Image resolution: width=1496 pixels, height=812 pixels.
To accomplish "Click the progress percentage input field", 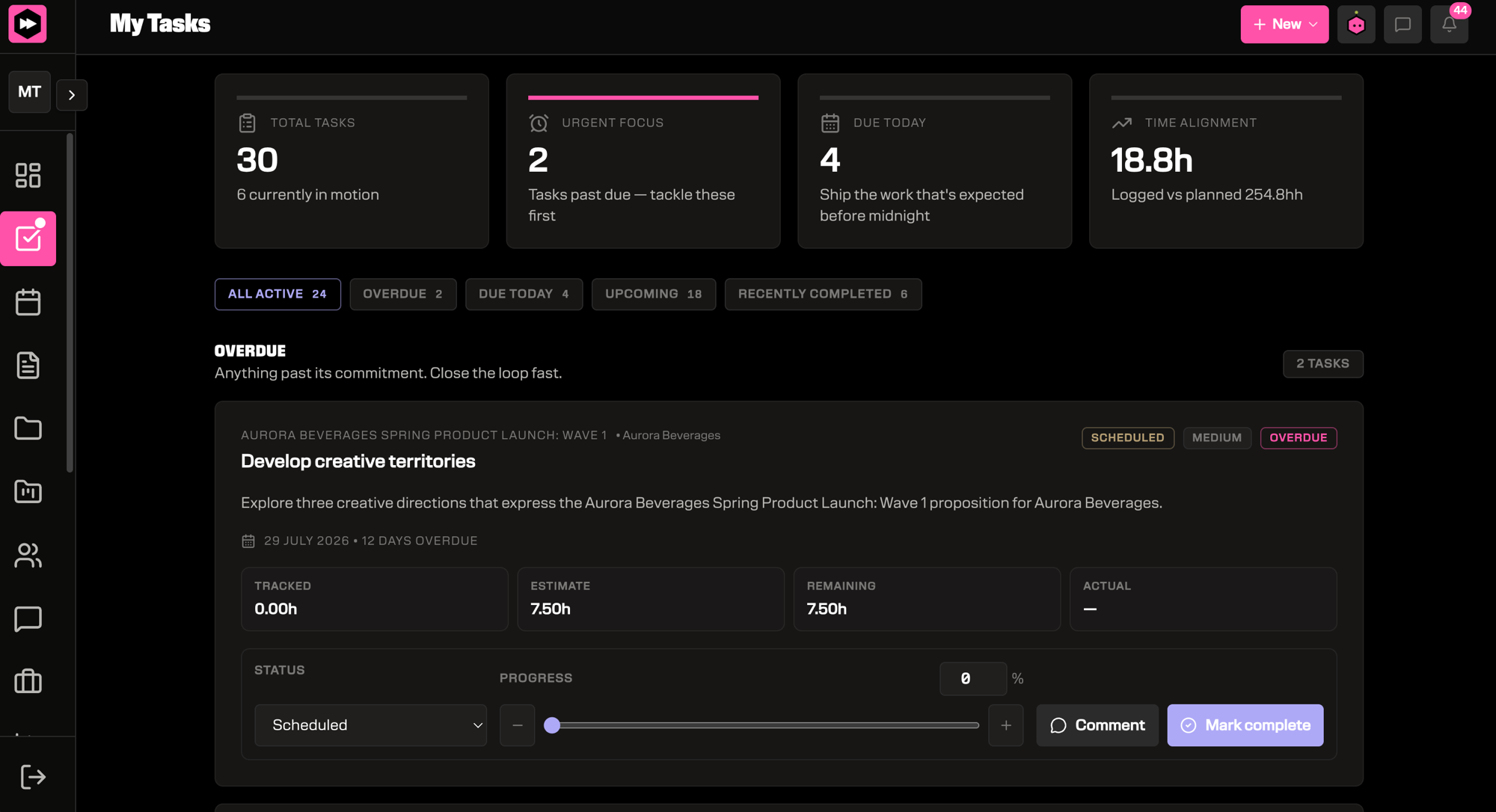I will [972, 679].
